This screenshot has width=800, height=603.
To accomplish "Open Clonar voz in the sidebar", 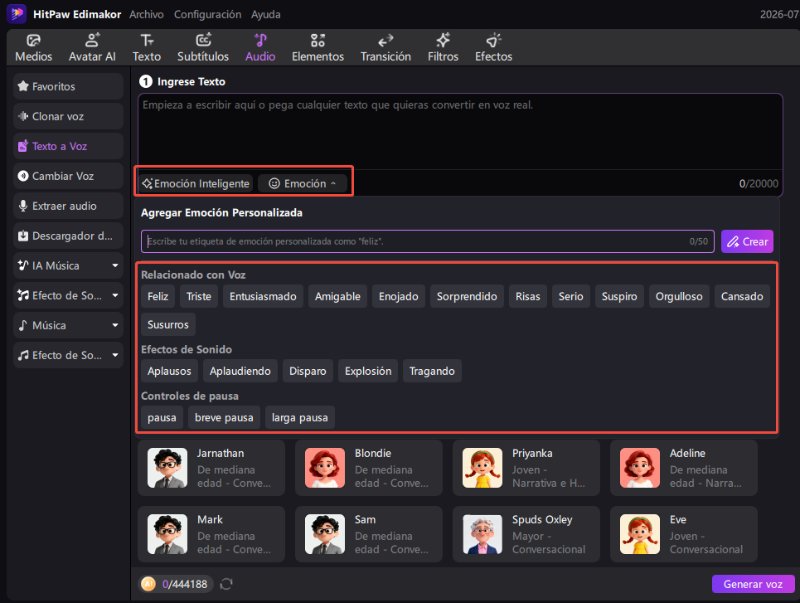I will (x=68, y=116).
